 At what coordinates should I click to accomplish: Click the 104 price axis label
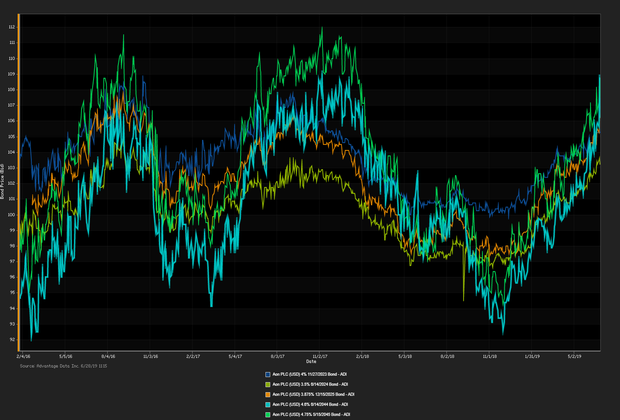[11, 152]
